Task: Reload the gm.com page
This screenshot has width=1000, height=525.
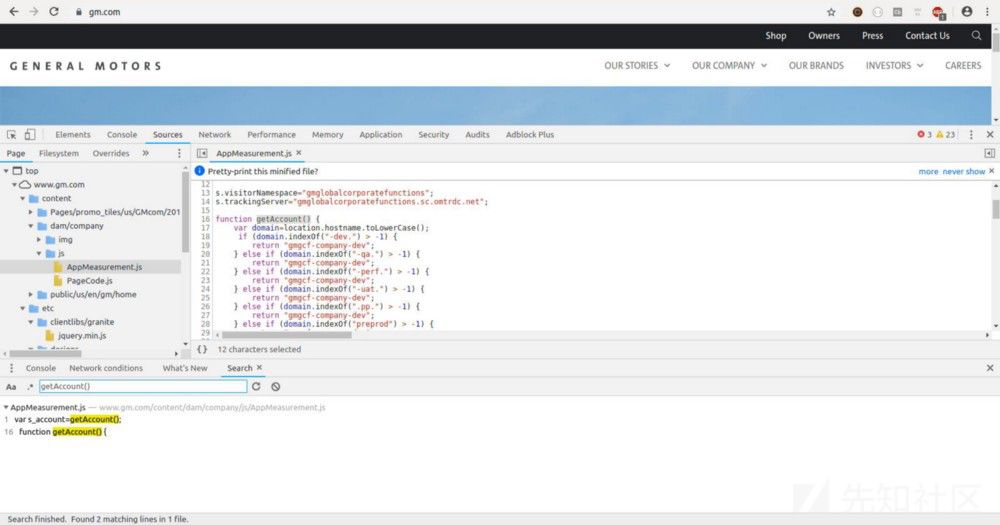Action: coord(54,11)
